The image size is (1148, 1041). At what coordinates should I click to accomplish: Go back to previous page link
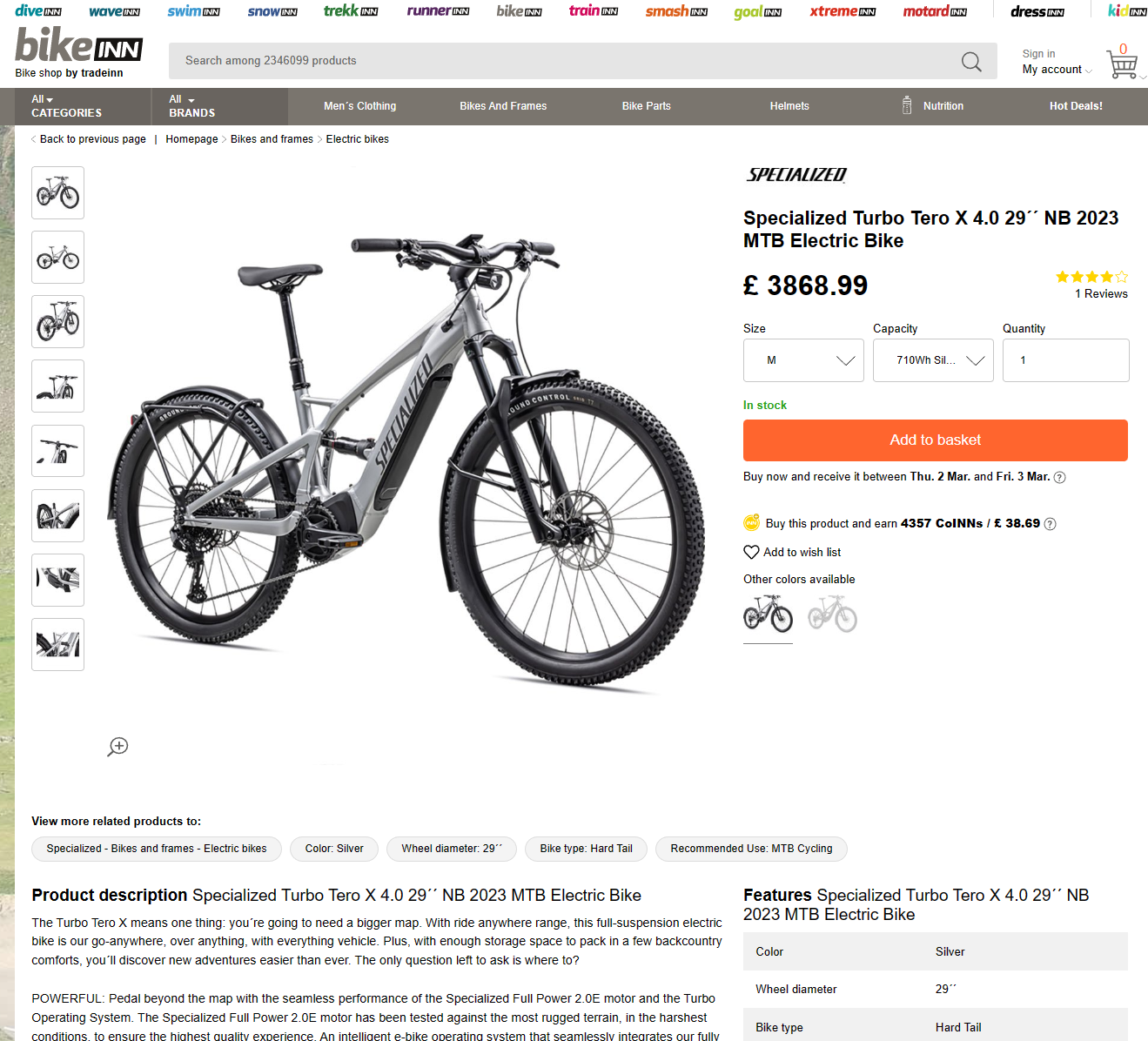tap(93, 139)
